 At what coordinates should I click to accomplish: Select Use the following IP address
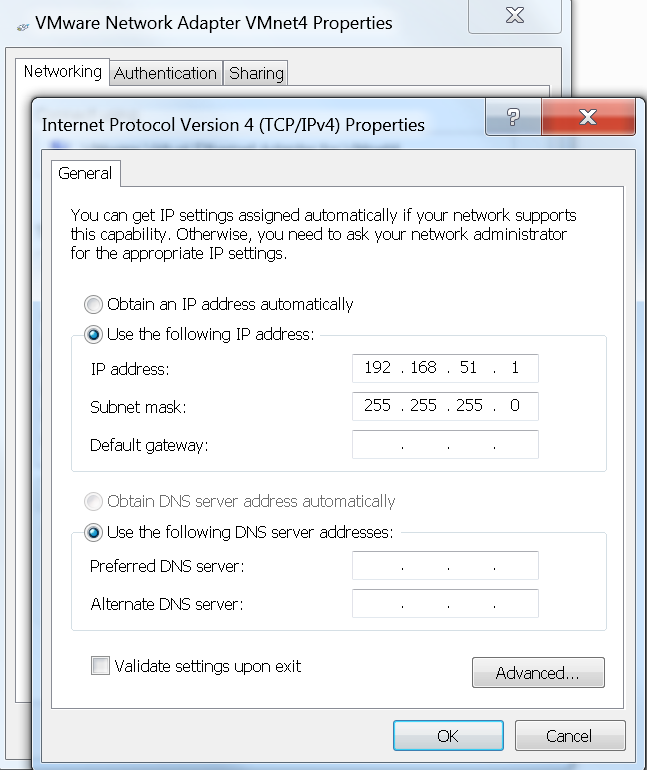click(94, 334)
